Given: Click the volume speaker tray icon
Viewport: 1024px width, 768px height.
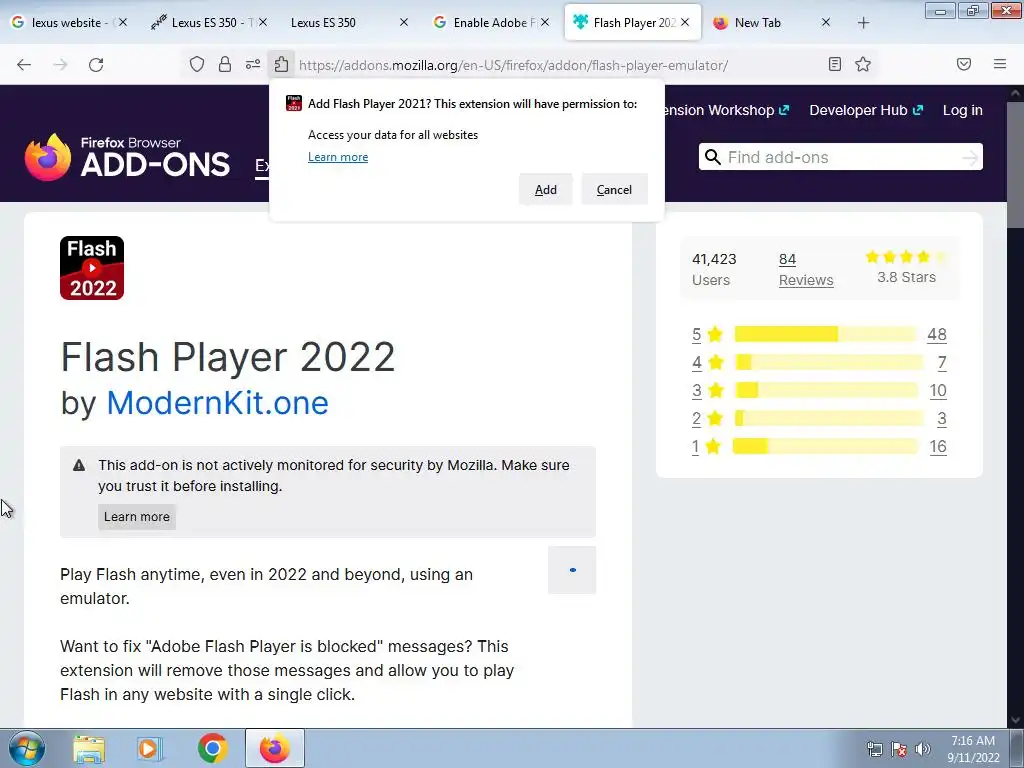Looking at the screenshot, I should (x=922, y=749).
